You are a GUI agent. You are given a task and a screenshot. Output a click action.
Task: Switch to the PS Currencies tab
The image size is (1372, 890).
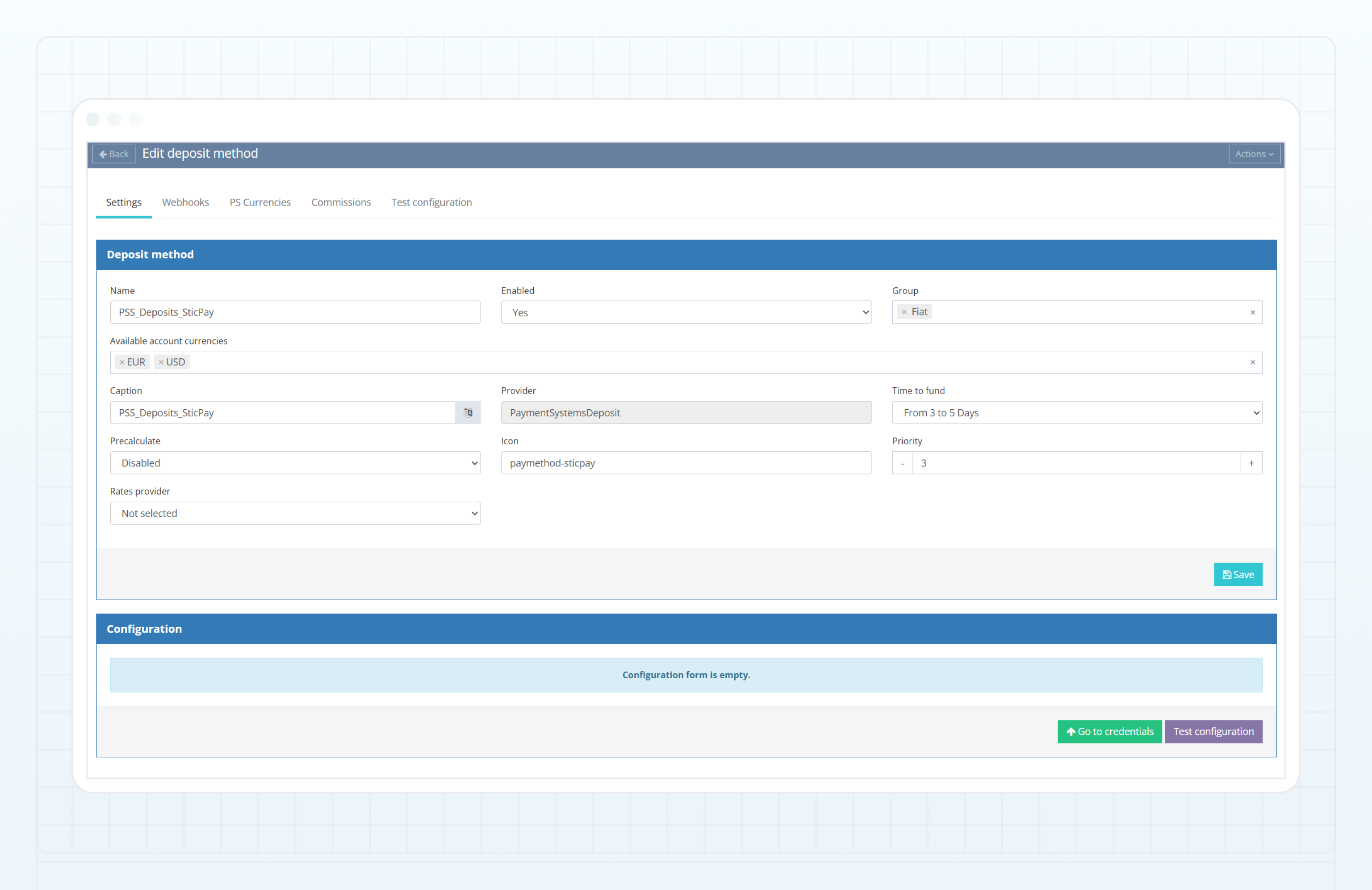(x=260, y=202)
